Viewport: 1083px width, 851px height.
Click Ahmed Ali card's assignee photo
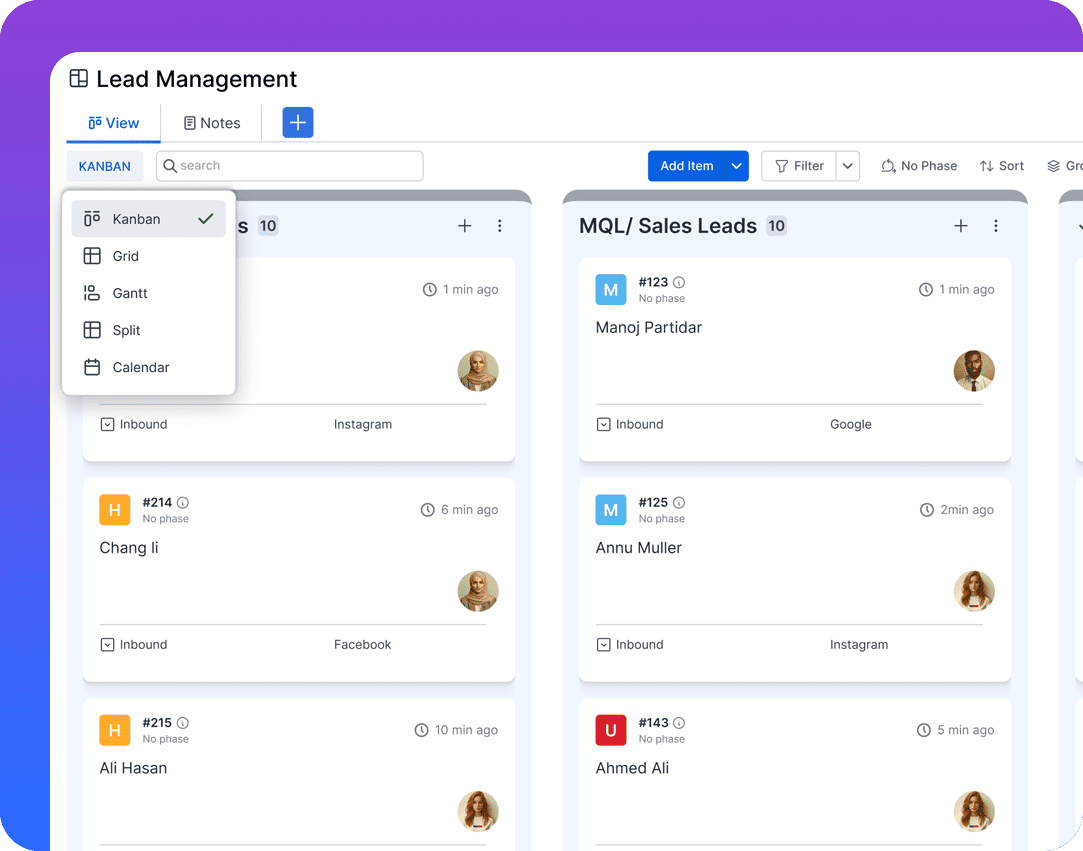(x=974, y=811)
